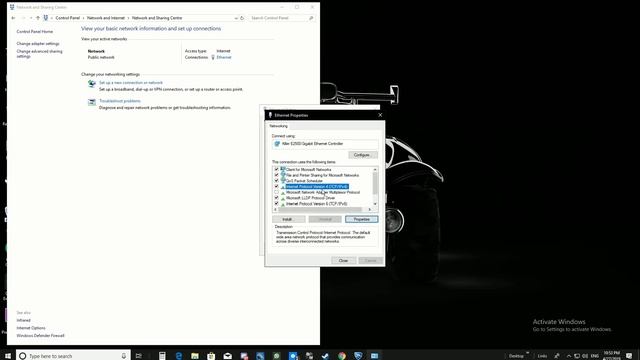Toggle Microsoft LLDP Protocol Driver checkbox
The height and width of the screenshot is (360, 640).
click(x=276, y=198)
